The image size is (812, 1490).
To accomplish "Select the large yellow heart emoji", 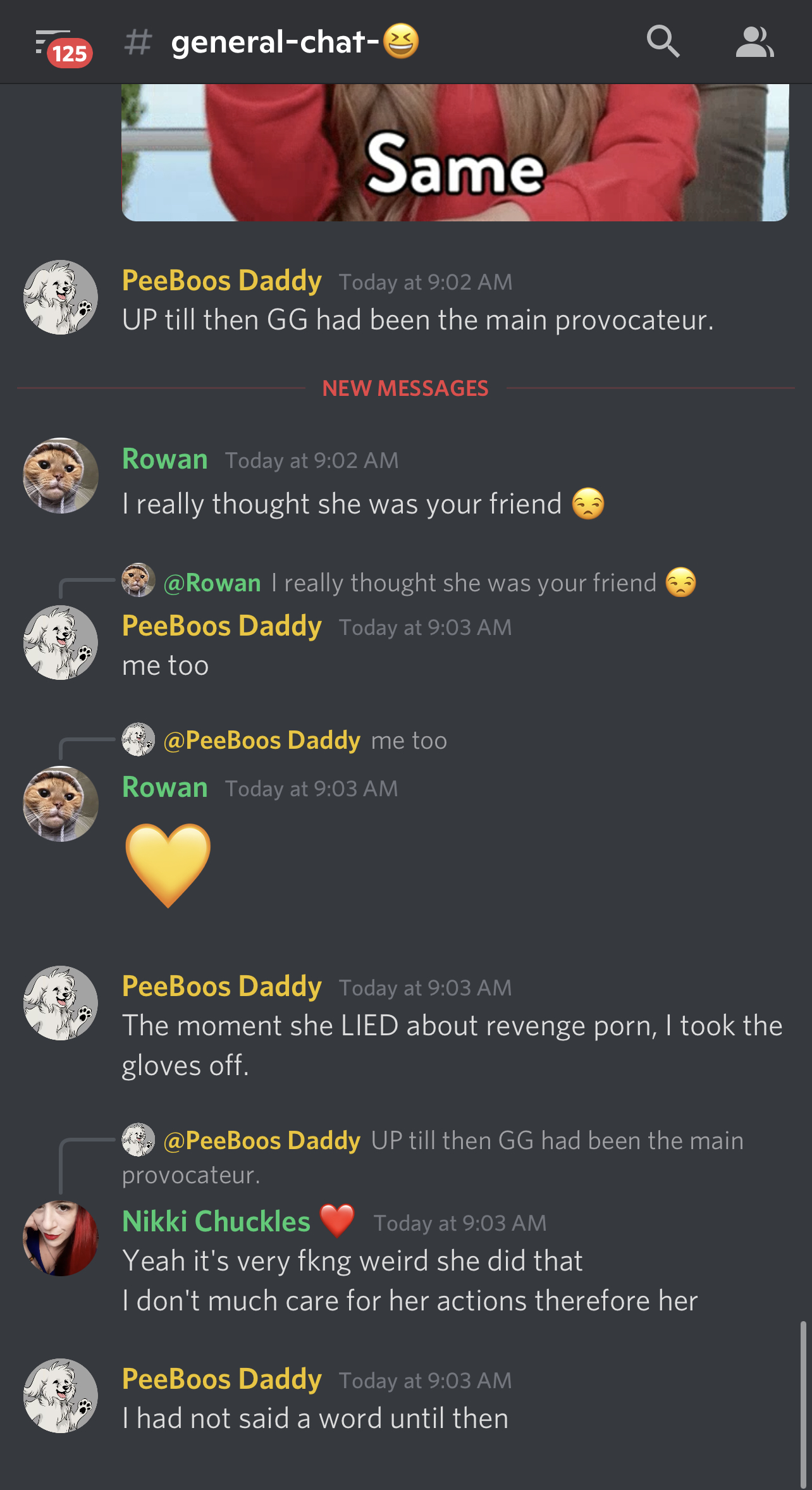I will [x=168, y=865].
